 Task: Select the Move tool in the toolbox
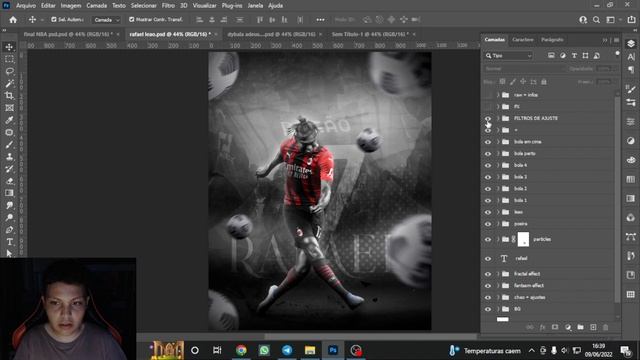pos(9,47)
